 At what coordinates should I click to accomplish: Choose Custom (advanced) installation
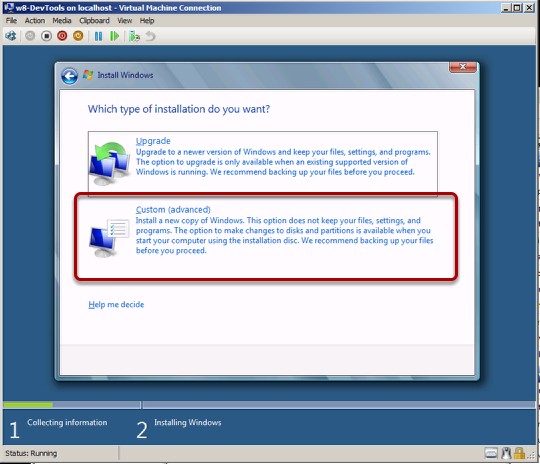point(266,236)
